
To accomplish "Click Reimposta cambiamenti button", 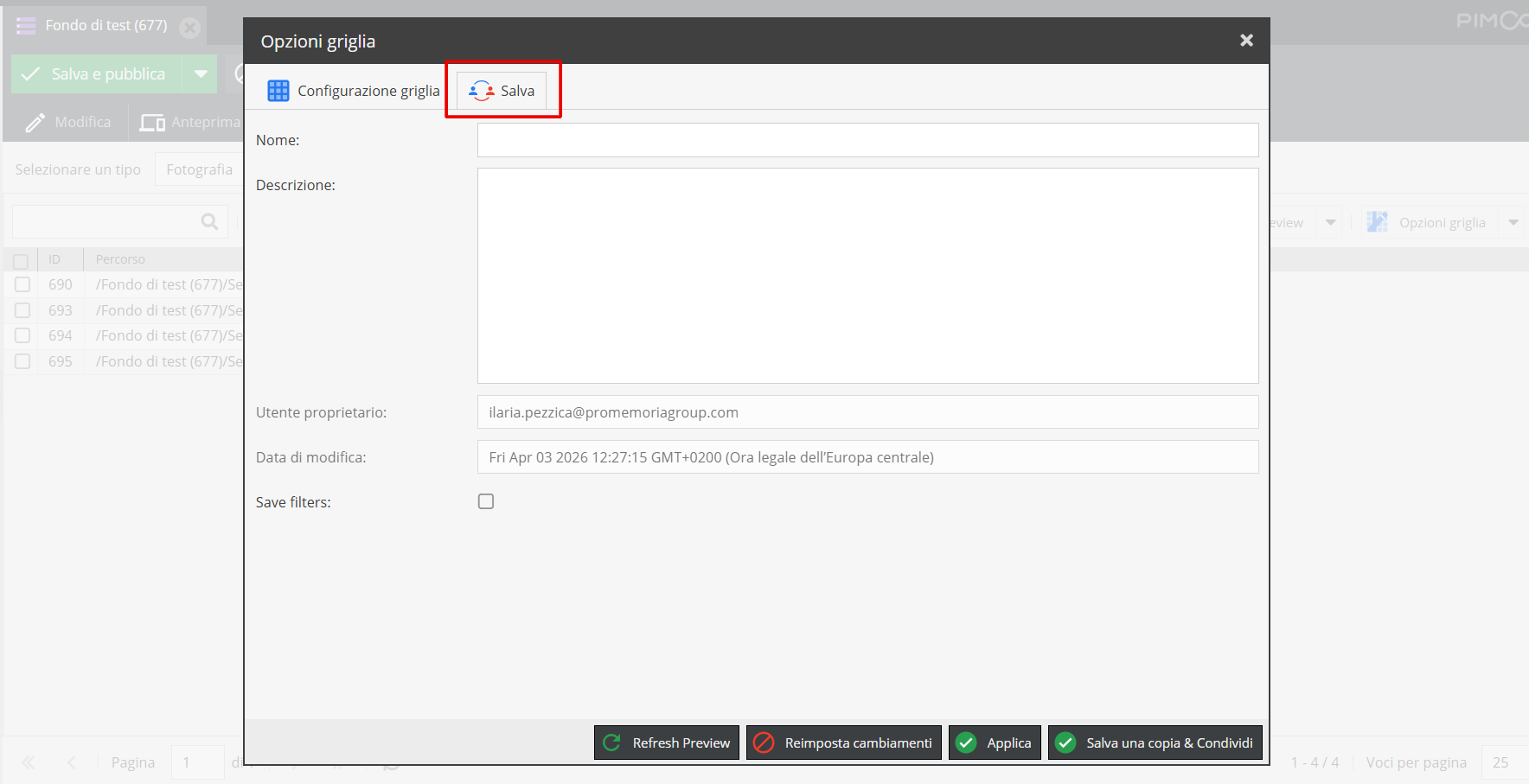I will coord(844,743).
